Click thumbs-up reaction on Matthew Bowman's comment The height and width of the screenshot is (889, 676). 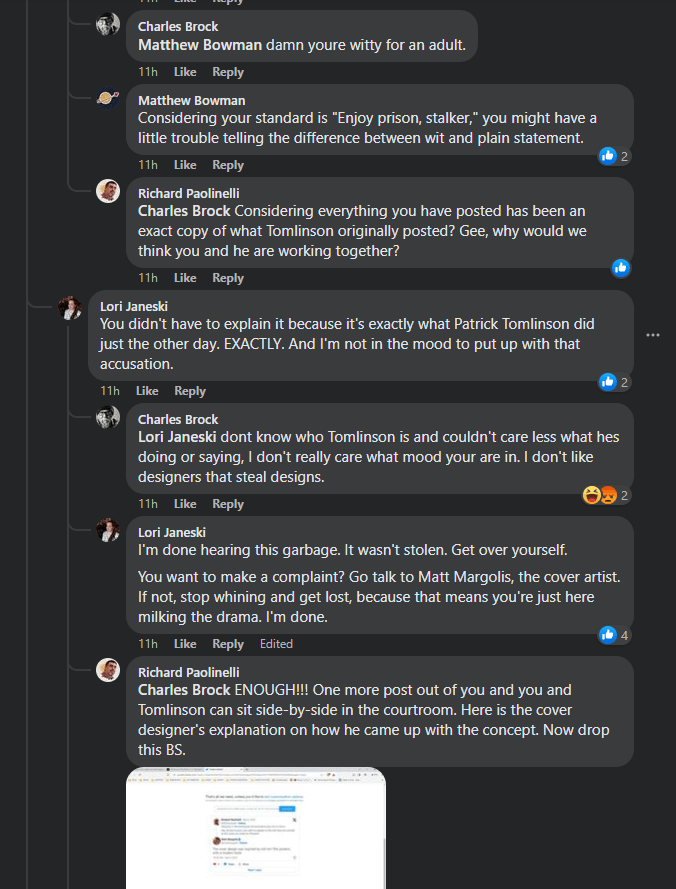(607, 156)
